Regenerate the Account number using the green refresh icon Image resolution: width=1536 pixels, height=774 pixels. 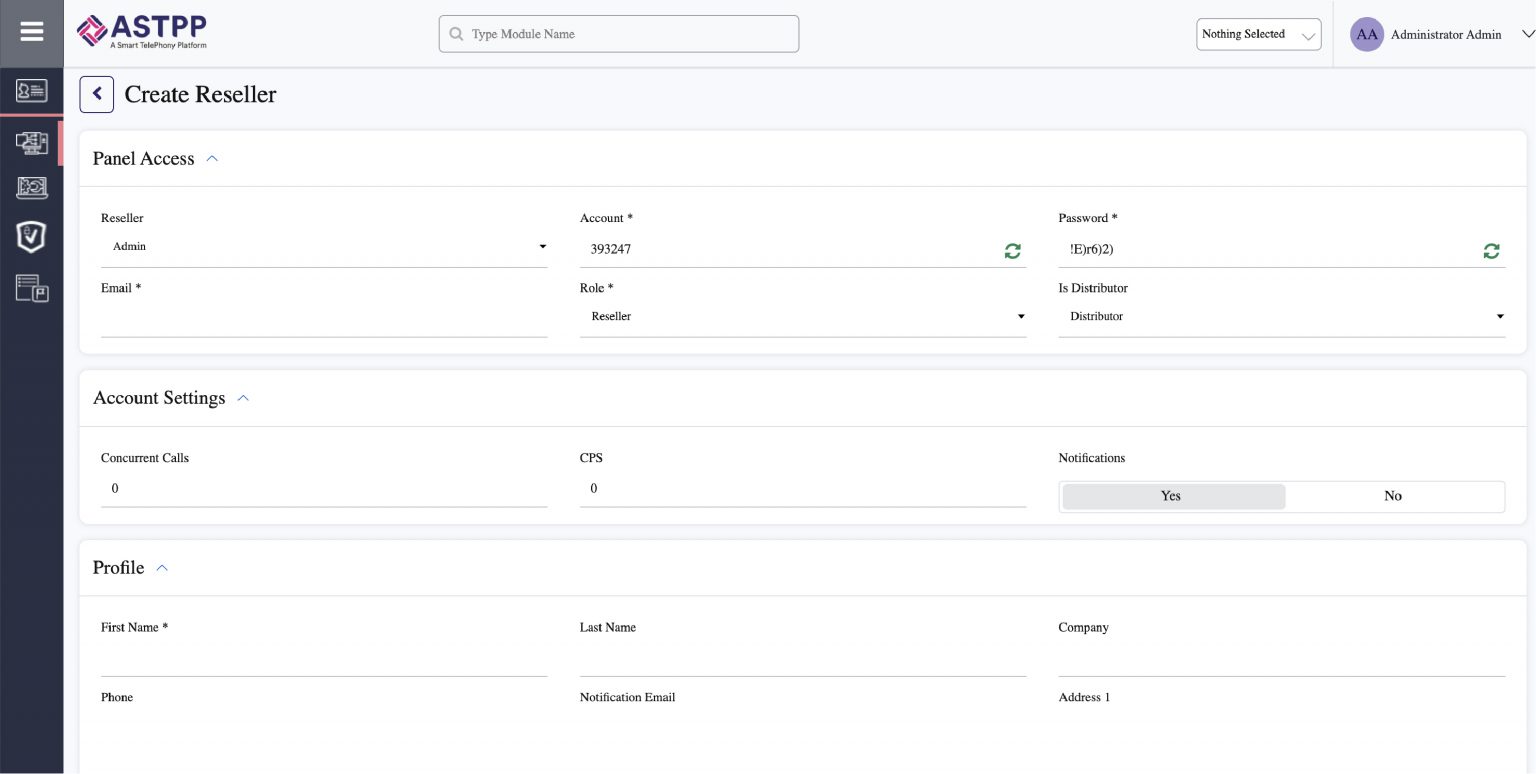coord(1012,251)
